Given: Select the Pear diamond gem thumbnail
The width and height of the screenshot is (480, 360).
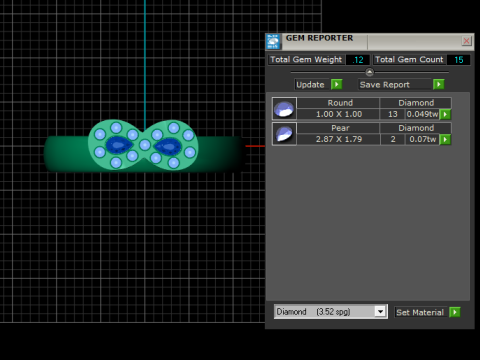Looking at the screenshot, I should (284, 134).
